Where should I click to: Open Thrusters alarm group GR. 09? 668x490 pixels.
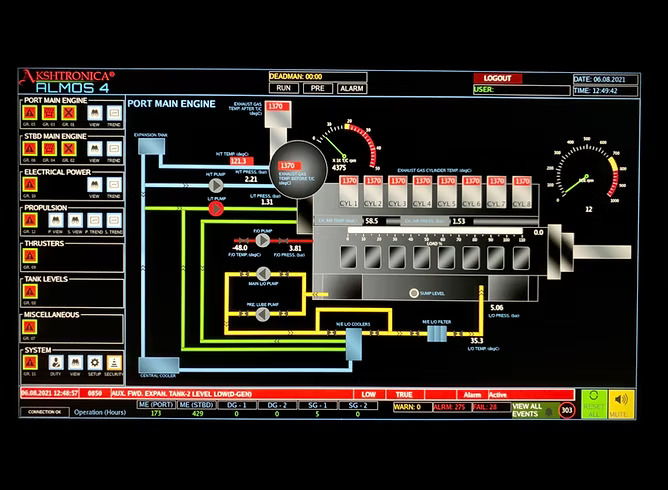click(29, 256)
